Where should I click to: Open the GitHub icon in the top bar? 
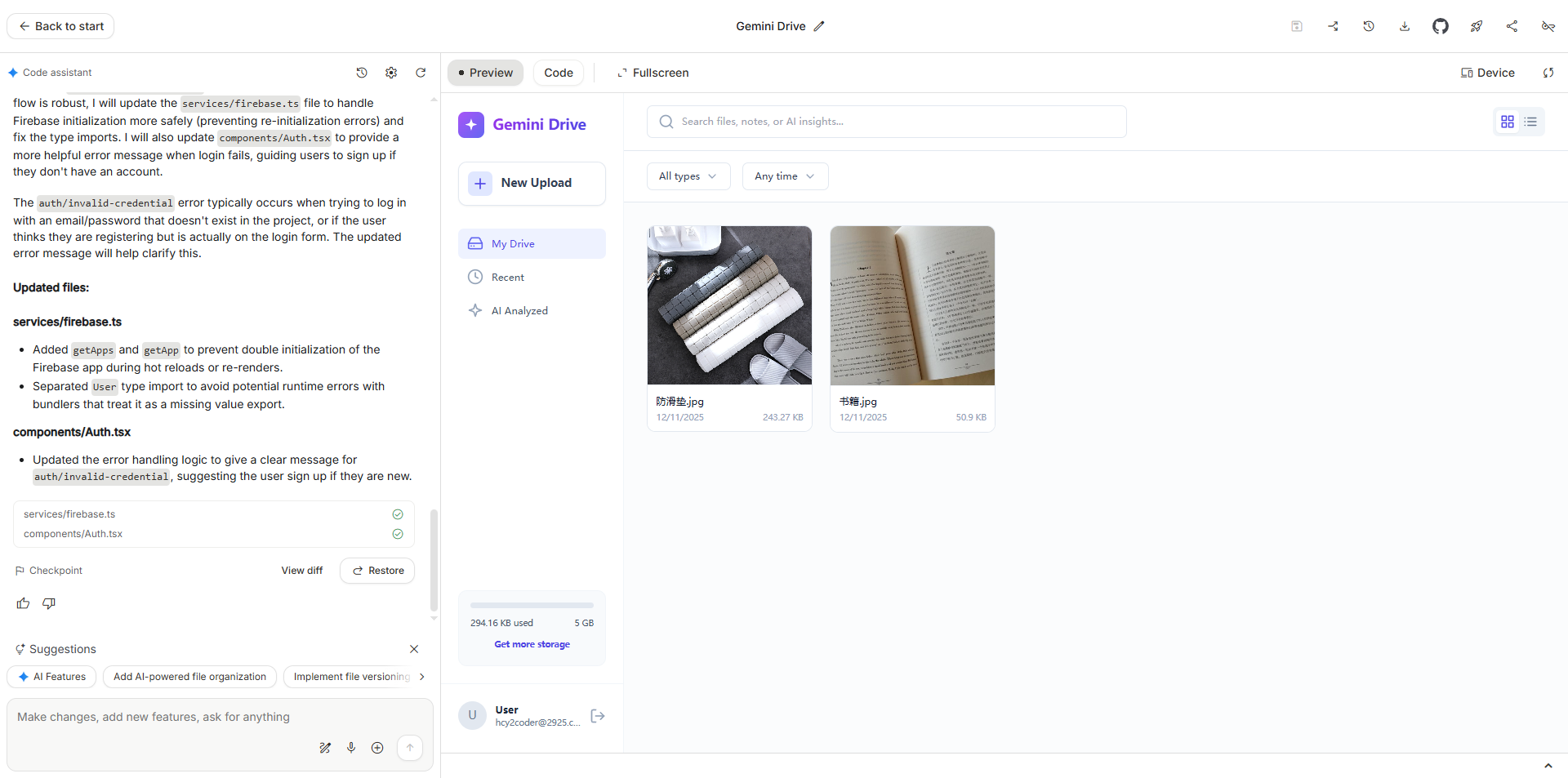[1441, 26]
